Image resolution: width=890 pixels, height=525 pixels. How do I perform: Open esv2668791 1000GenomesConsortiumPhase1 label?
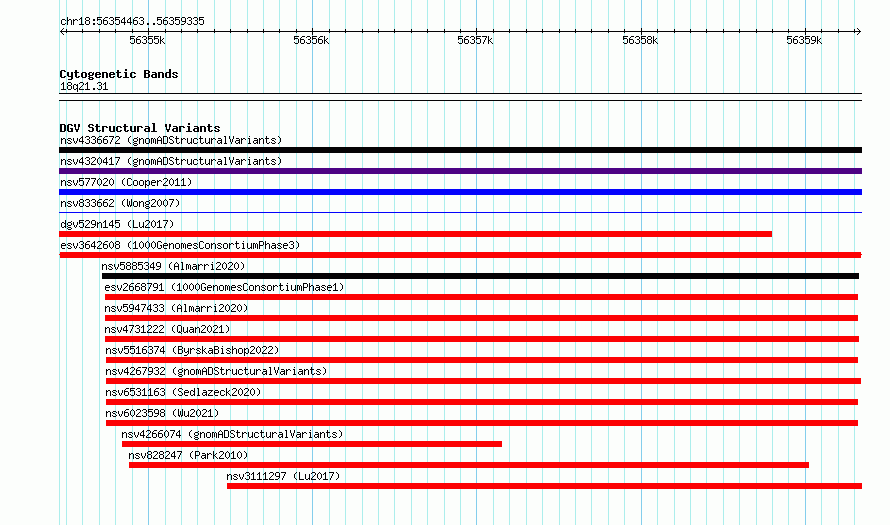[x=224, y=287]
